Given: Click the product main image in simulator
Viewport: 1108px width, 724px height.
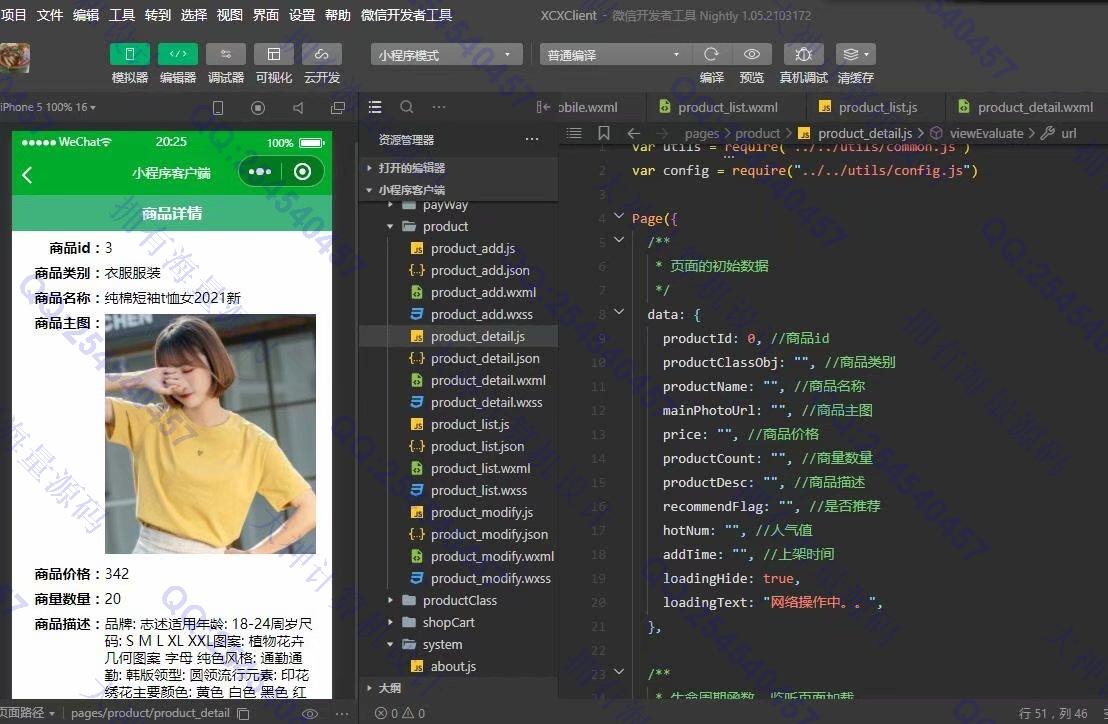Looking at the screenshot, I should coord(210,434).
